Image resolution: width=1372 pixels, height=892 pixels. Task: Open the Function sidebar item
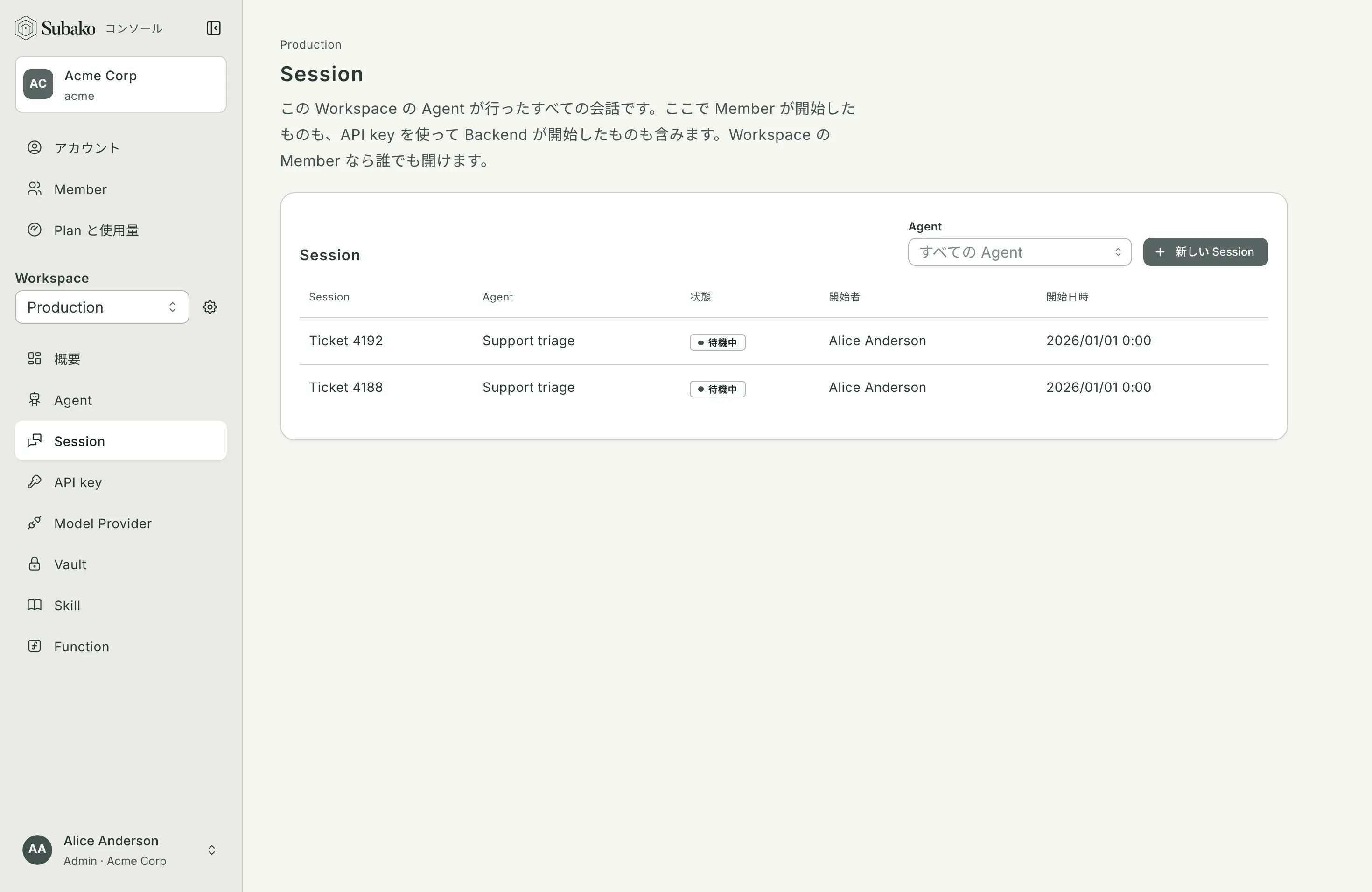click(x=120, y=646)
